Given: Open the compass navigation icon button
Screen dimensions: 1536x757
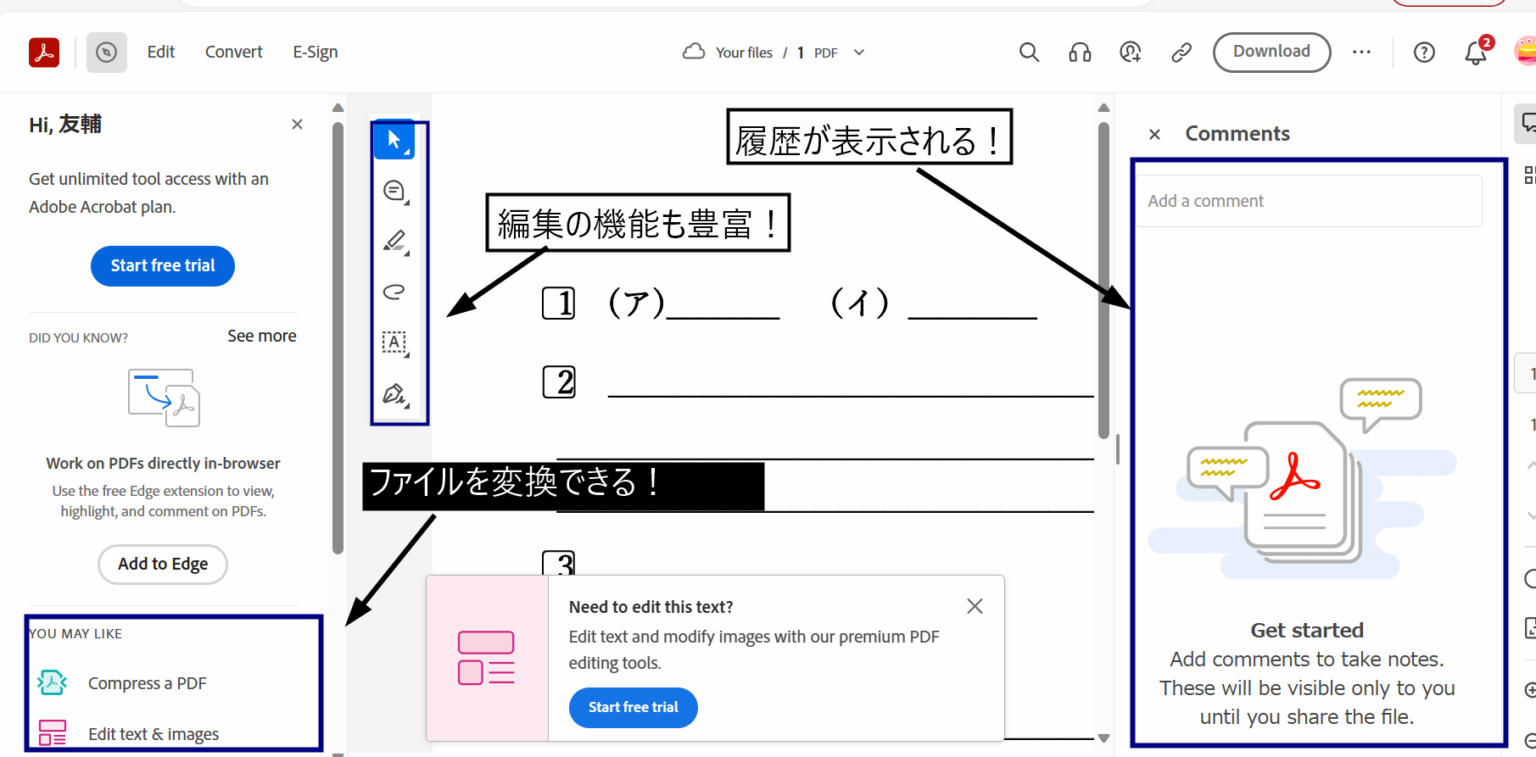Looking at the screenshot, I should click(x=106, y=53).
